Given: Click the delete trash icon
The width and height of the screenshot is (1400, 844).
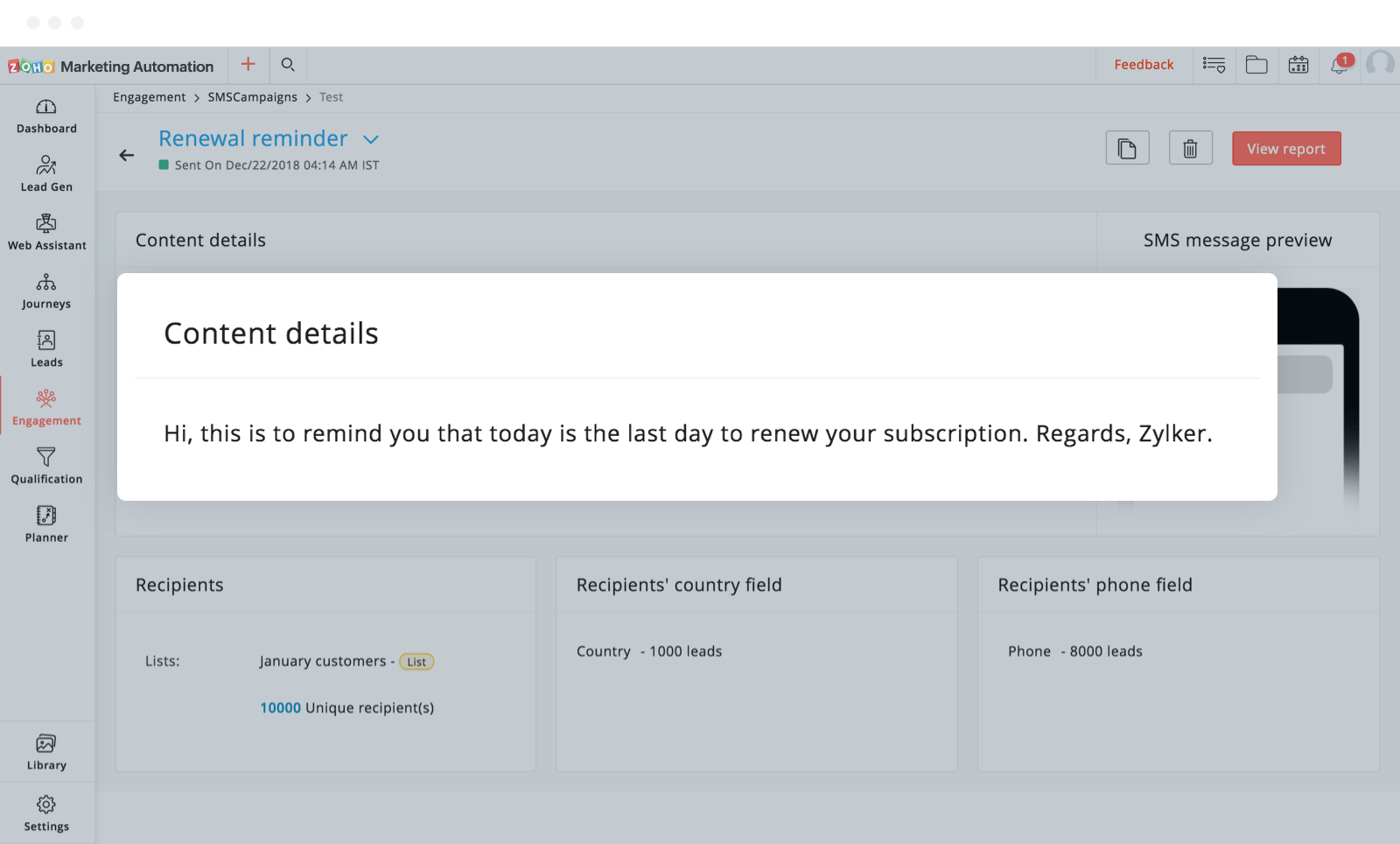Looking at the screenshot, I should [1190, 148].
